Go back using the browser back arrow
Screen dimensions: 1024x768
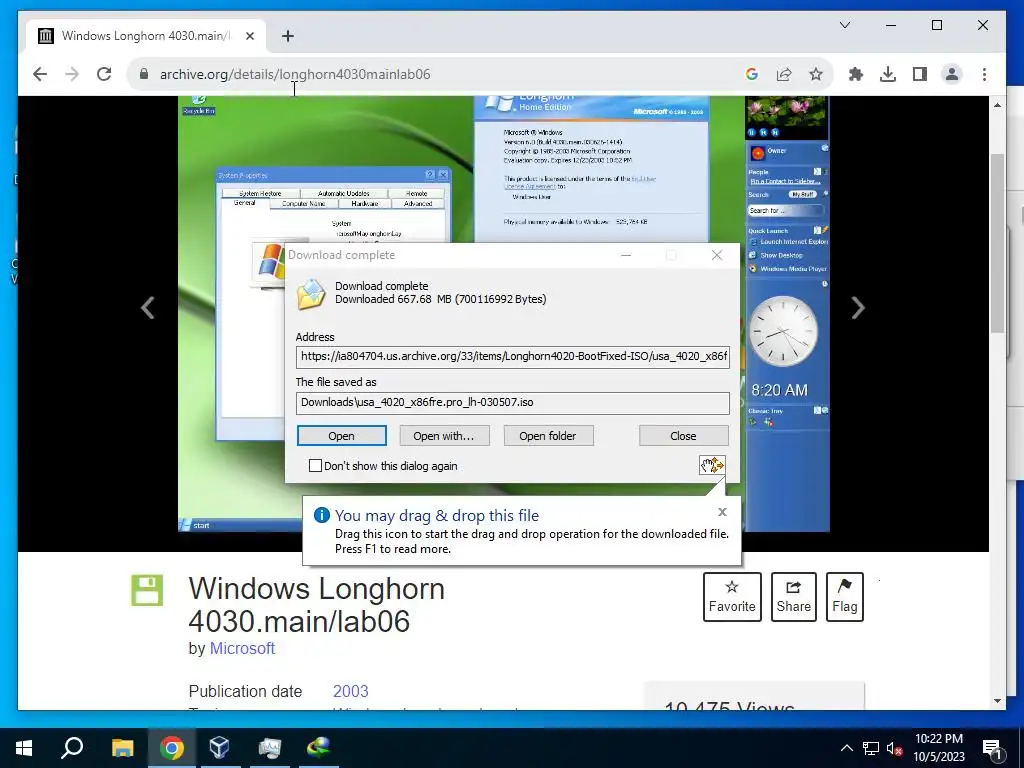pos(40,74)
